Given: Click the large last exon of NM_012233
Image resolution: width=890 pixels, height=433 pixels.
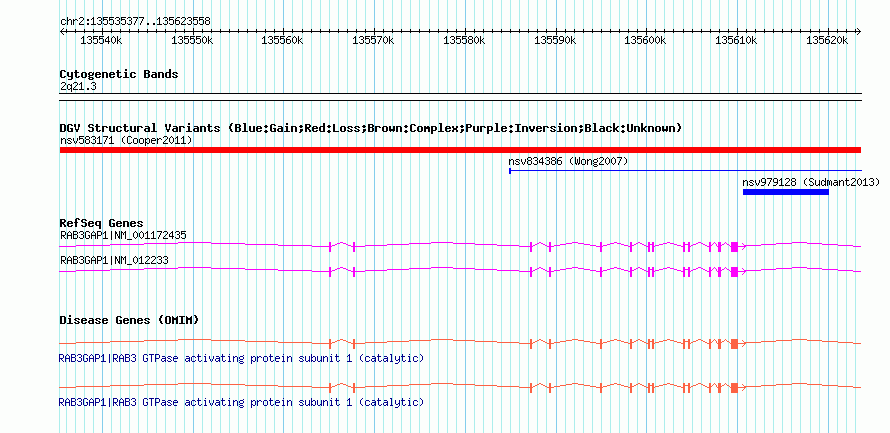Looking at the screenshot, I should (x=734, y=272).
